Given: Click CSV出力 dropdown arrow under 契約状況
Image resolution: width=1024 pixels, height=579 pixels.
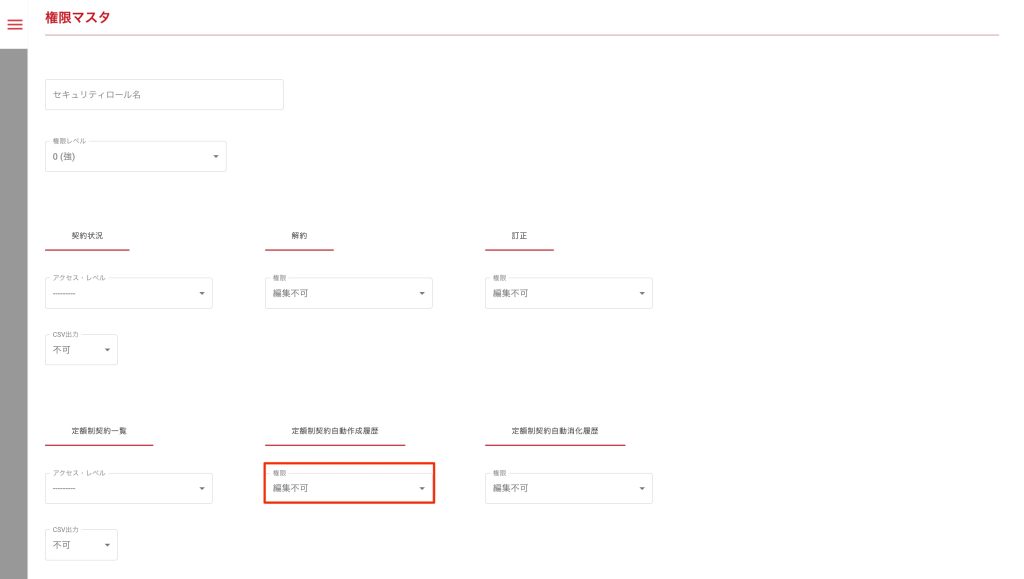Looking at the screenshot, I should (x=107, y=350).
